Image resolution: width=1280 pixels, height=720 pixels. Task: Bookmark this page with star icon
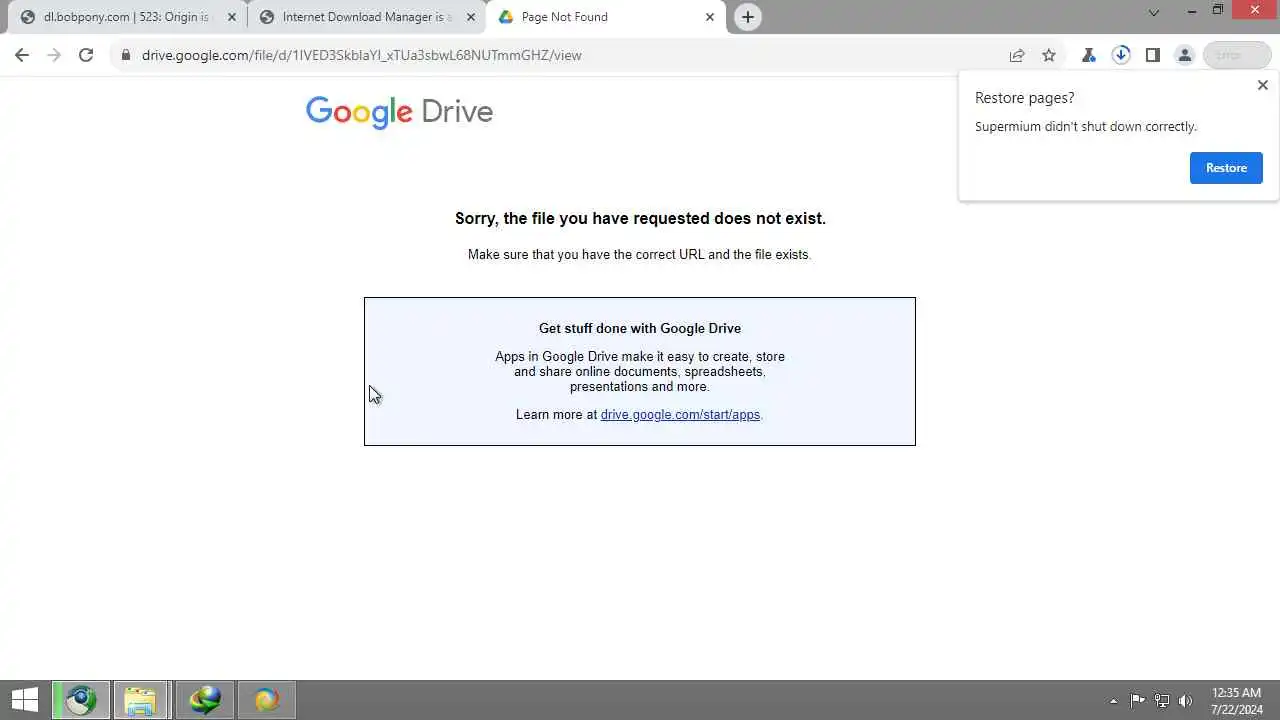pos(1049,55)
